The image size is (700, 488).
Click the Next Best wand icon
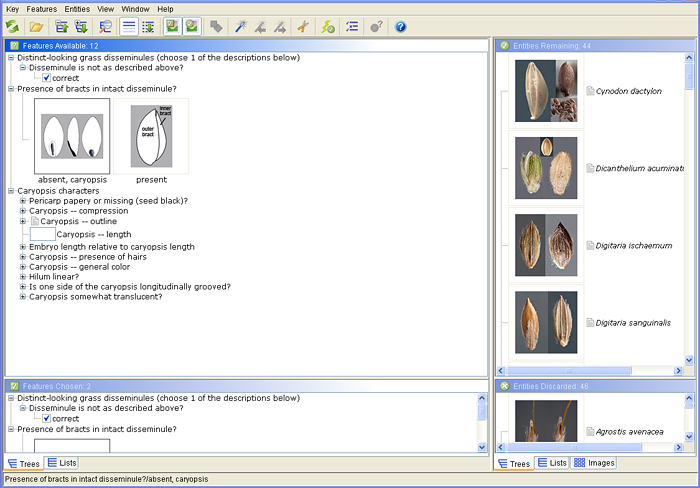[x=280, y=27]
